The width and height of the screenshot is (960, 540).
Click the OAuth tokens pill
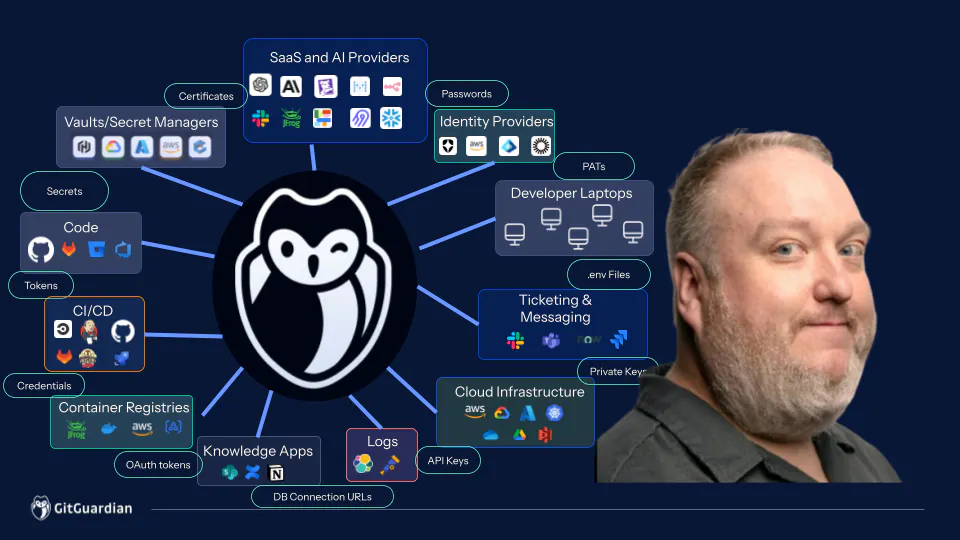[158, 465]
